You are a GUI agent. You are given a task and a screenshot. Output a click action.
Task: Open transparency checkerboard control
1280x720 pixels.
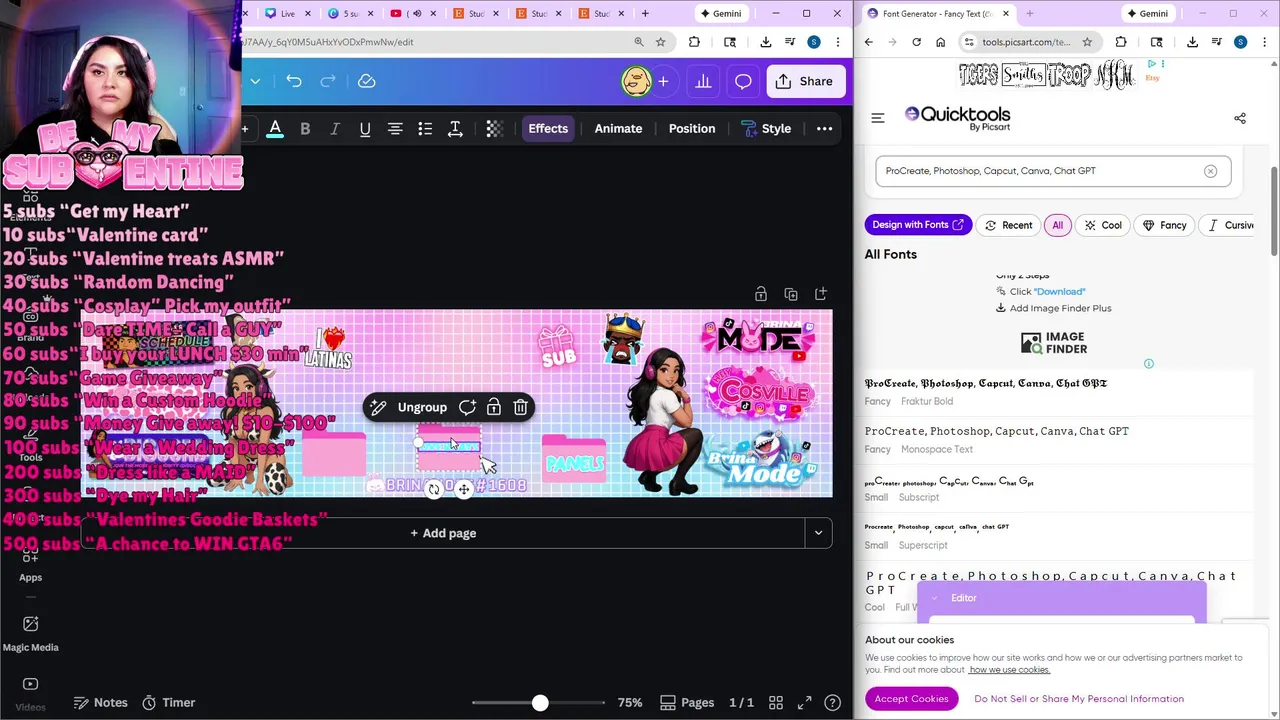[494, 128]
